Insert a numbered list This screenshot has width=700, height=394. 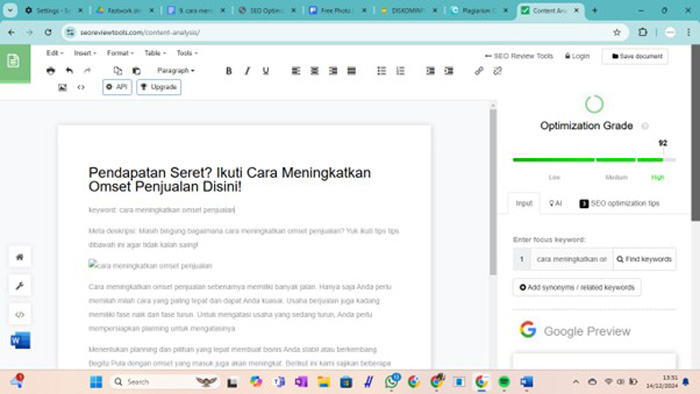[x=400, y=71]
